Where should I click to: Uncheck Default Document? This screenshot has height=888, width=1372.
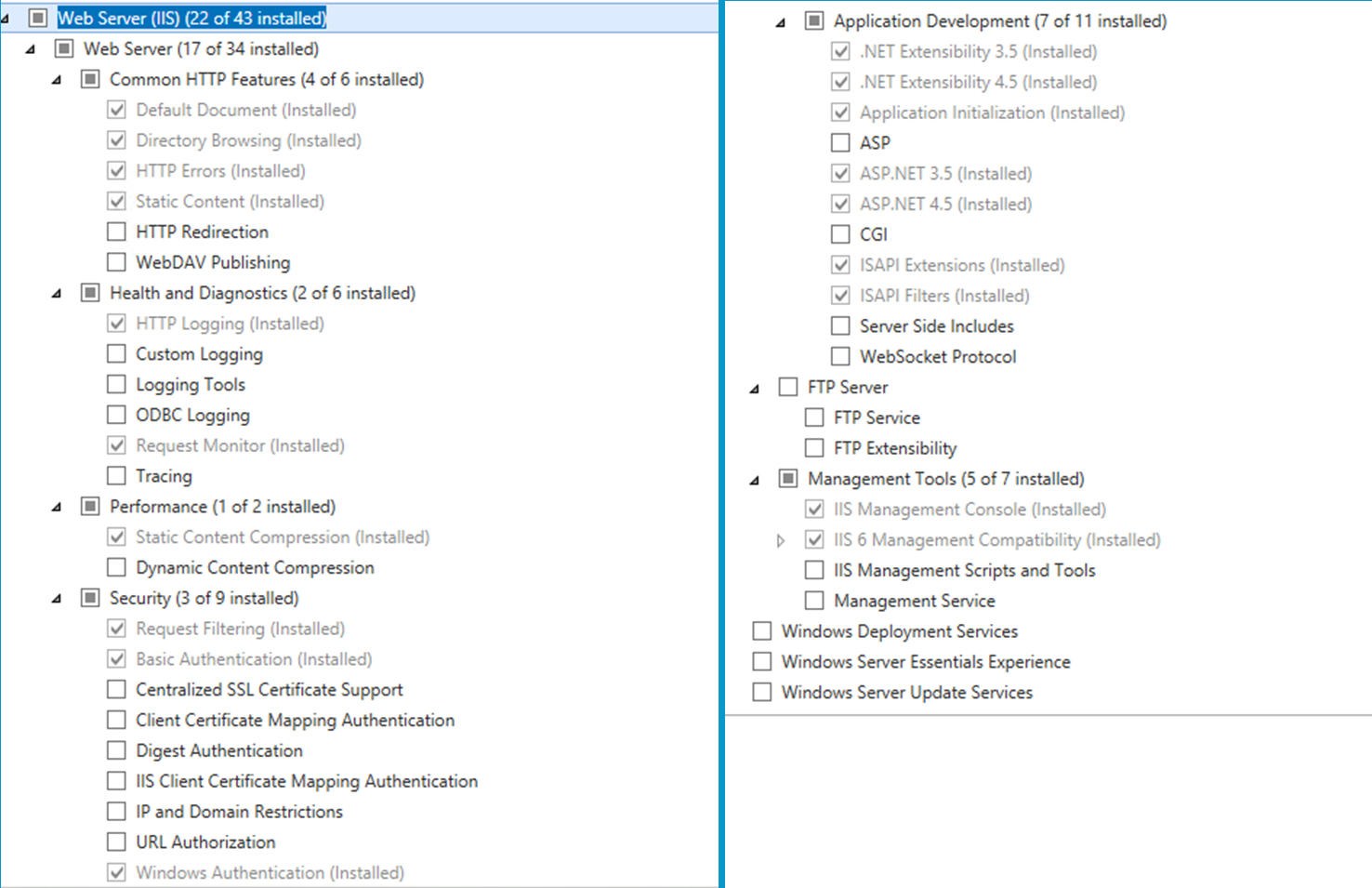pyautogui.click(x=116, y=109)
